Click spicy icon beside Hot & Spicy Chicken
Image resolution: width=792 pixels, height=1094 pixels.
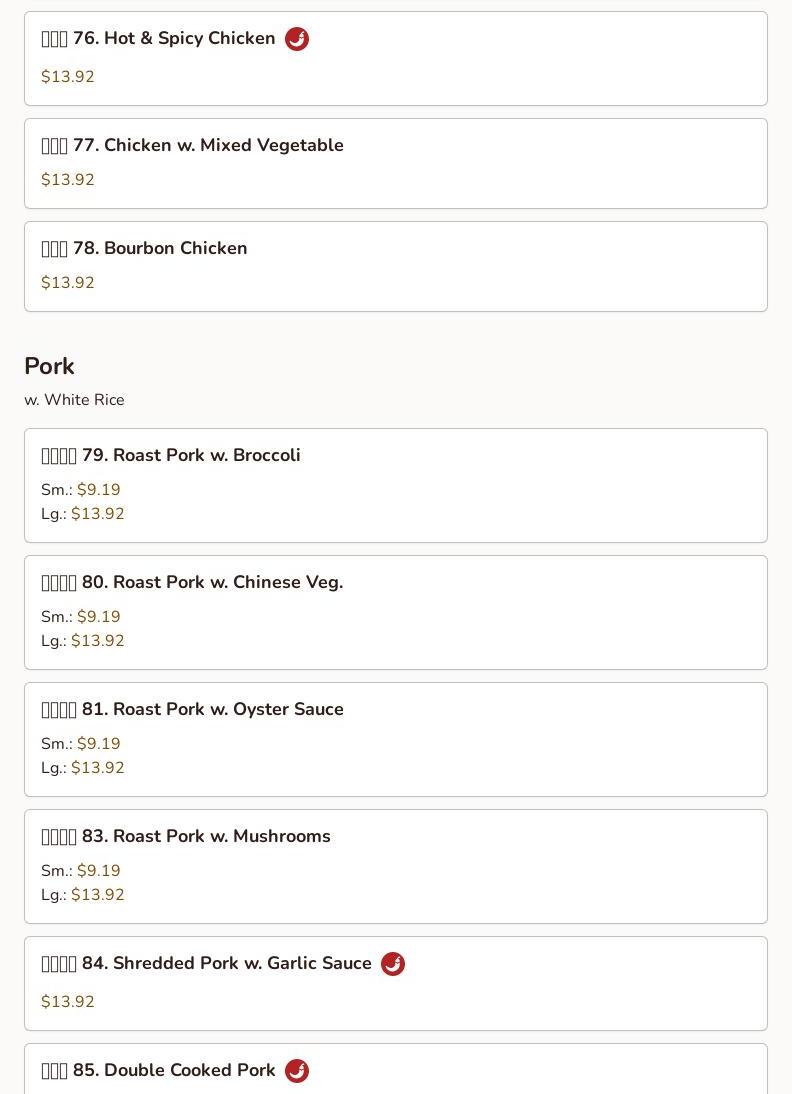tap(297, 39)
